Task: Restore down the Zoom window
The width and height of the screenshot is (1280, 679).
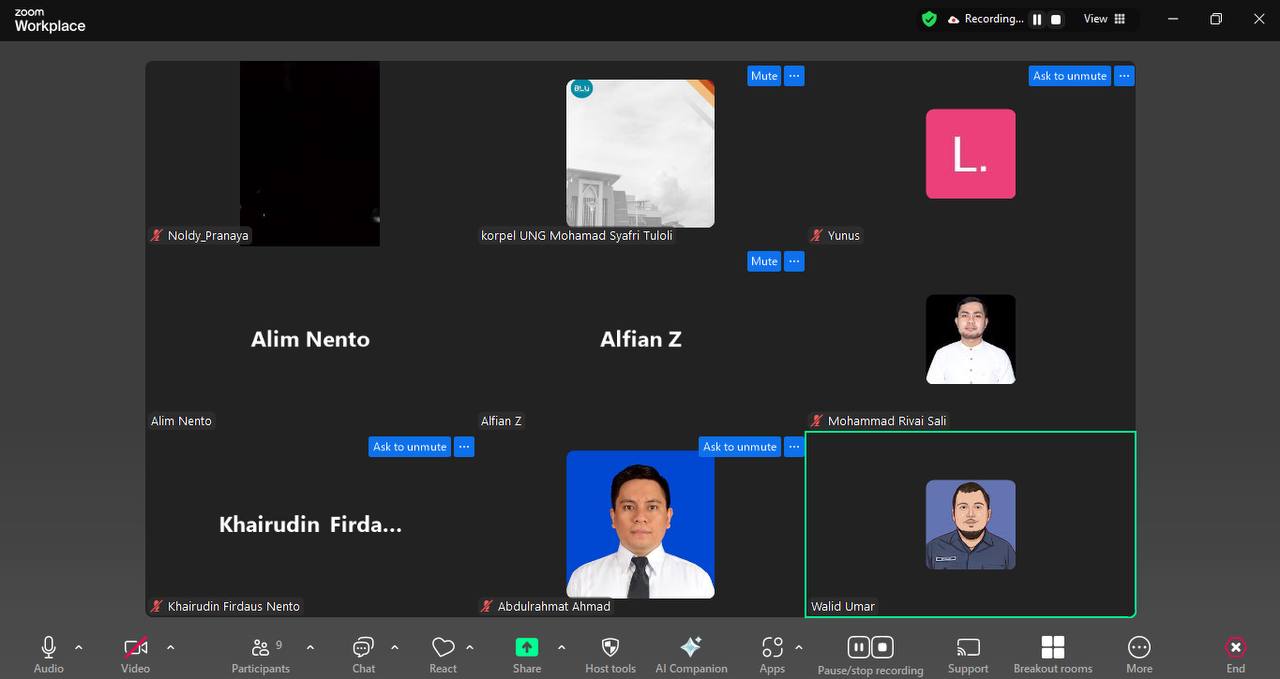Action: [x=1216, y=19]
